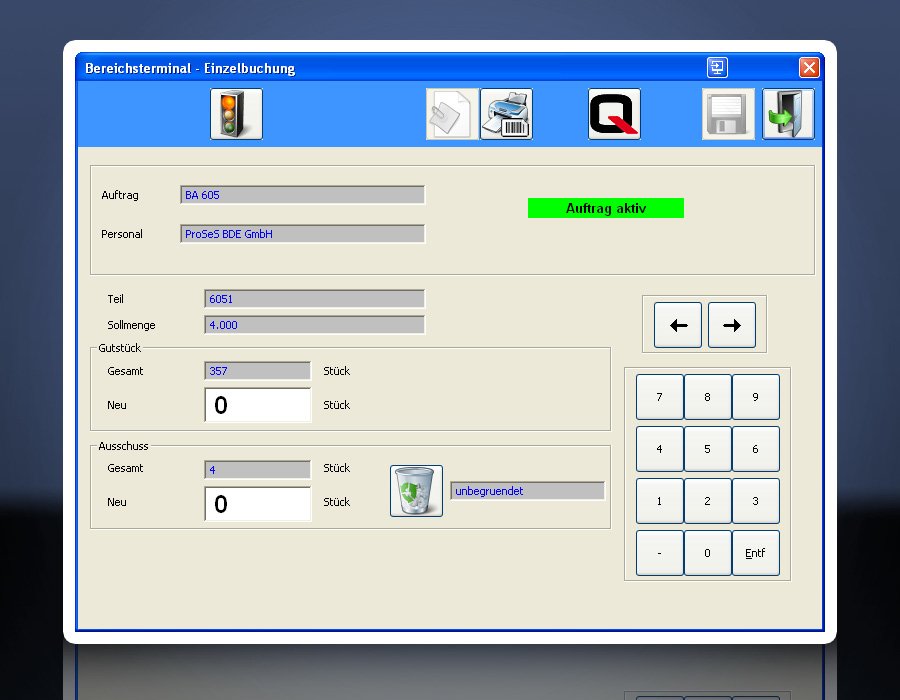Screen dimensions: 900x700
Task: Tap keypad digit 6
Action: pyautogui.click(x=756, y=449)
